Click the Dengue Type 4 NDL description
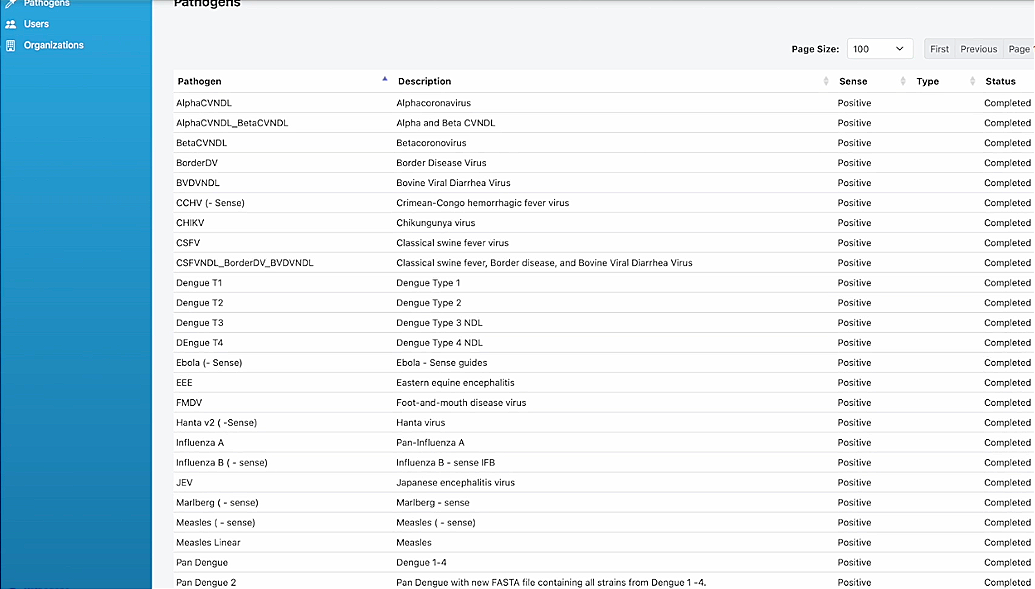Viewport: 1035px width, 589px height. coord(439,343)
